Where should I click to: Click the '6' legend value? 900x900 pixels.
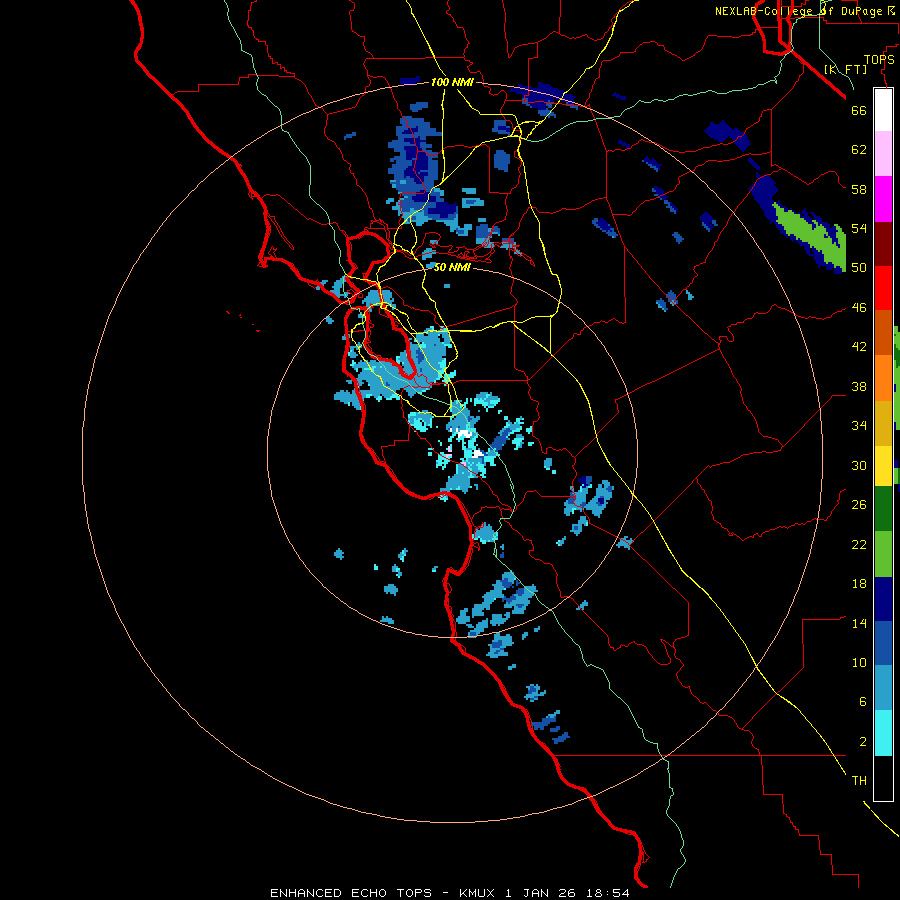[x=863, y=702]
